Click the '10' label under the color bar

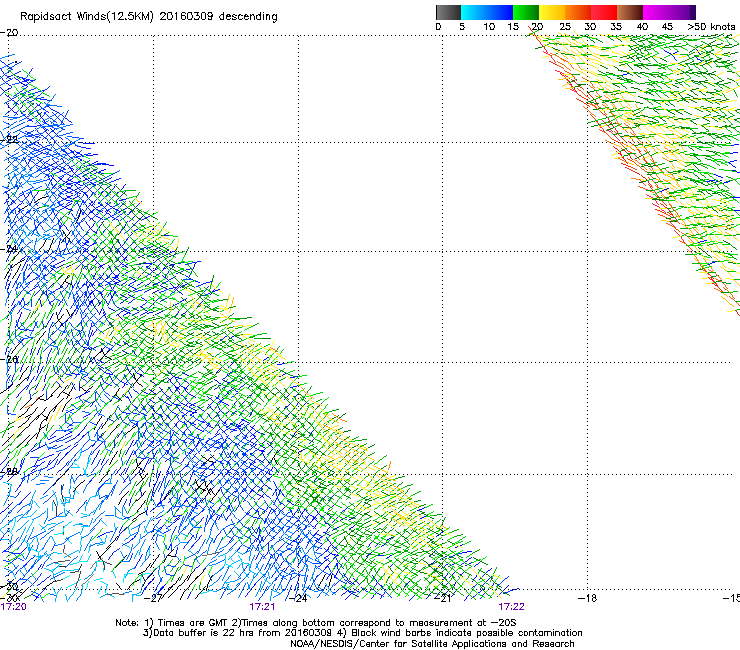[489, 27]
